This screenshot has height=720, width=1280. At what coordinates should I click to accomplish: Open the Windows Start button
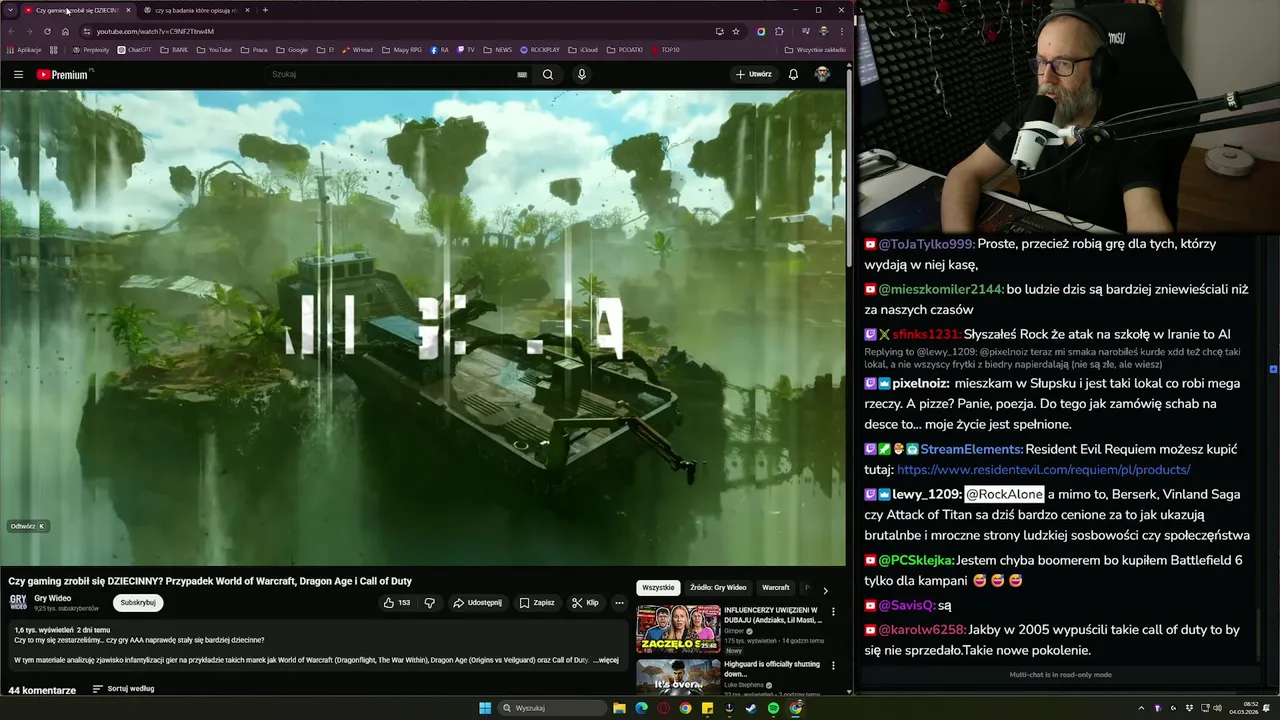click(485, 708)
